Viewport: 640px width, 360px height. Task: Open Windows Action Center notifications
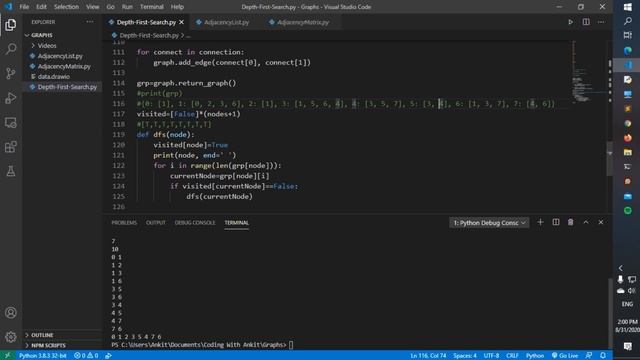[627, 346]
